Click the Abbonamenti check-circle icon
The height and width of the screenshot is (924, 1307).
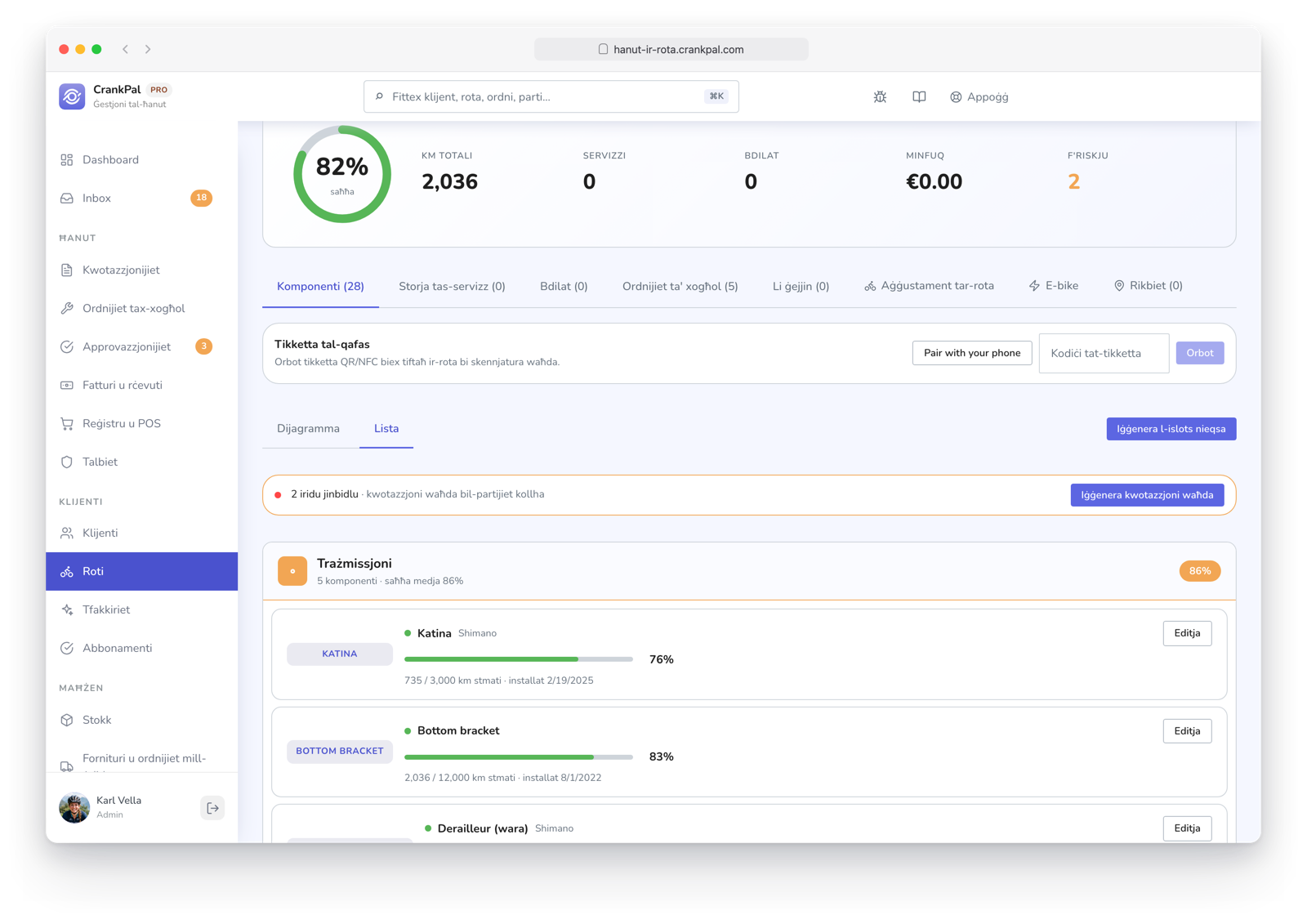click(67, 649)
